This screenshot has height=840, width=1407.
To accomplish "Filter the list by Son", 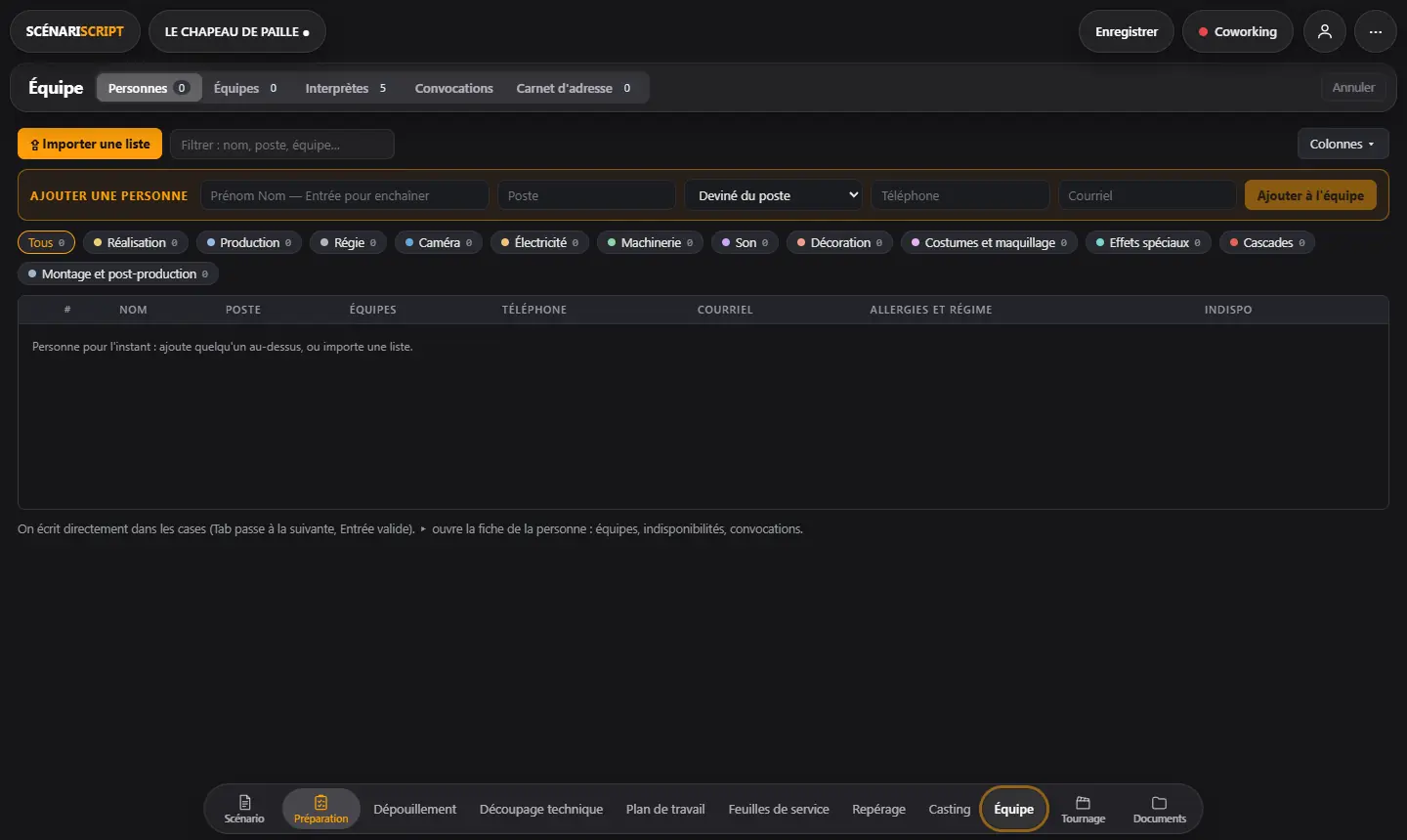I will point(746,242).
